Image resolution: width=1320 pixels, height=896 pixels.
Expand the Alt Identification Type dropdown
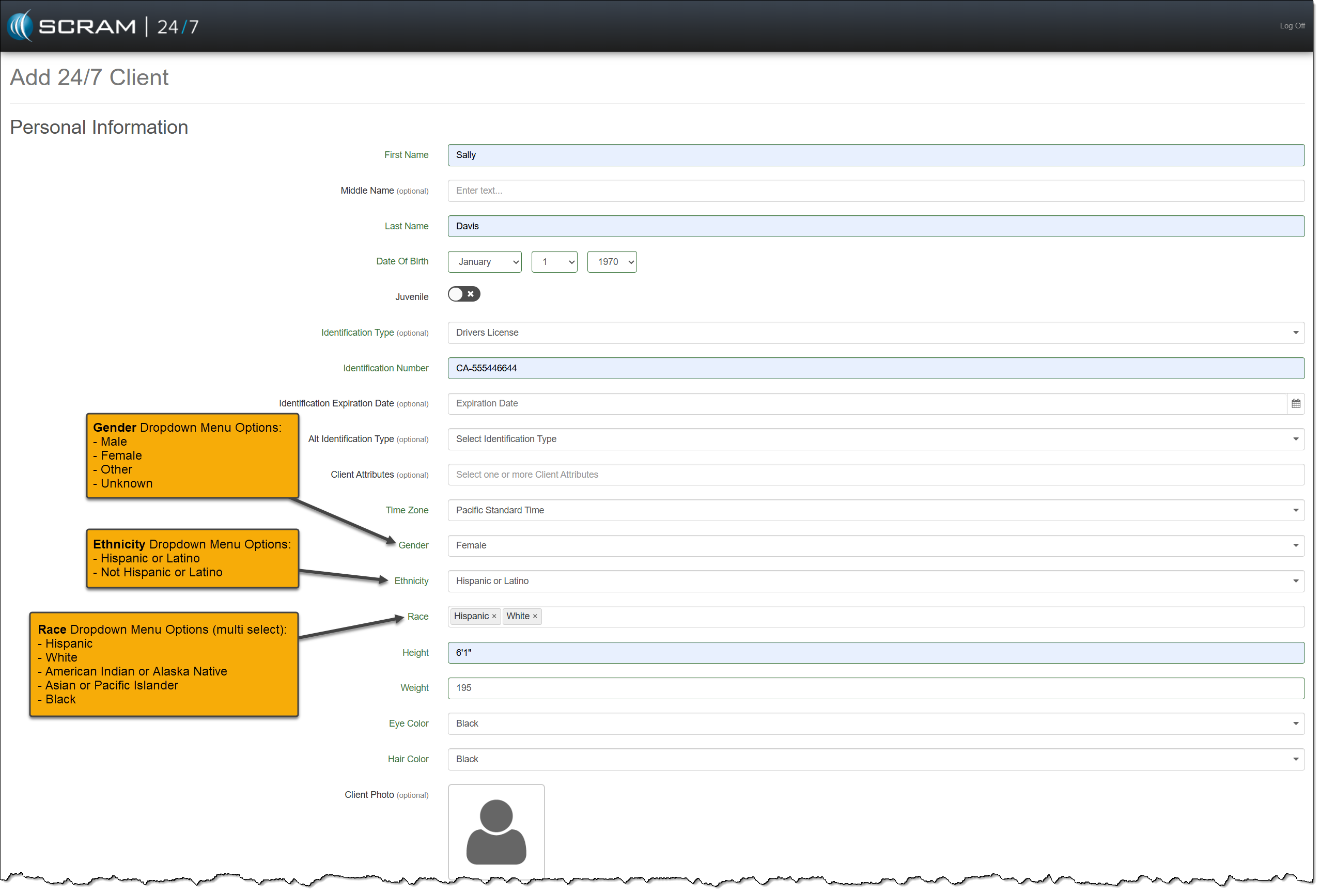click(875, 439)
